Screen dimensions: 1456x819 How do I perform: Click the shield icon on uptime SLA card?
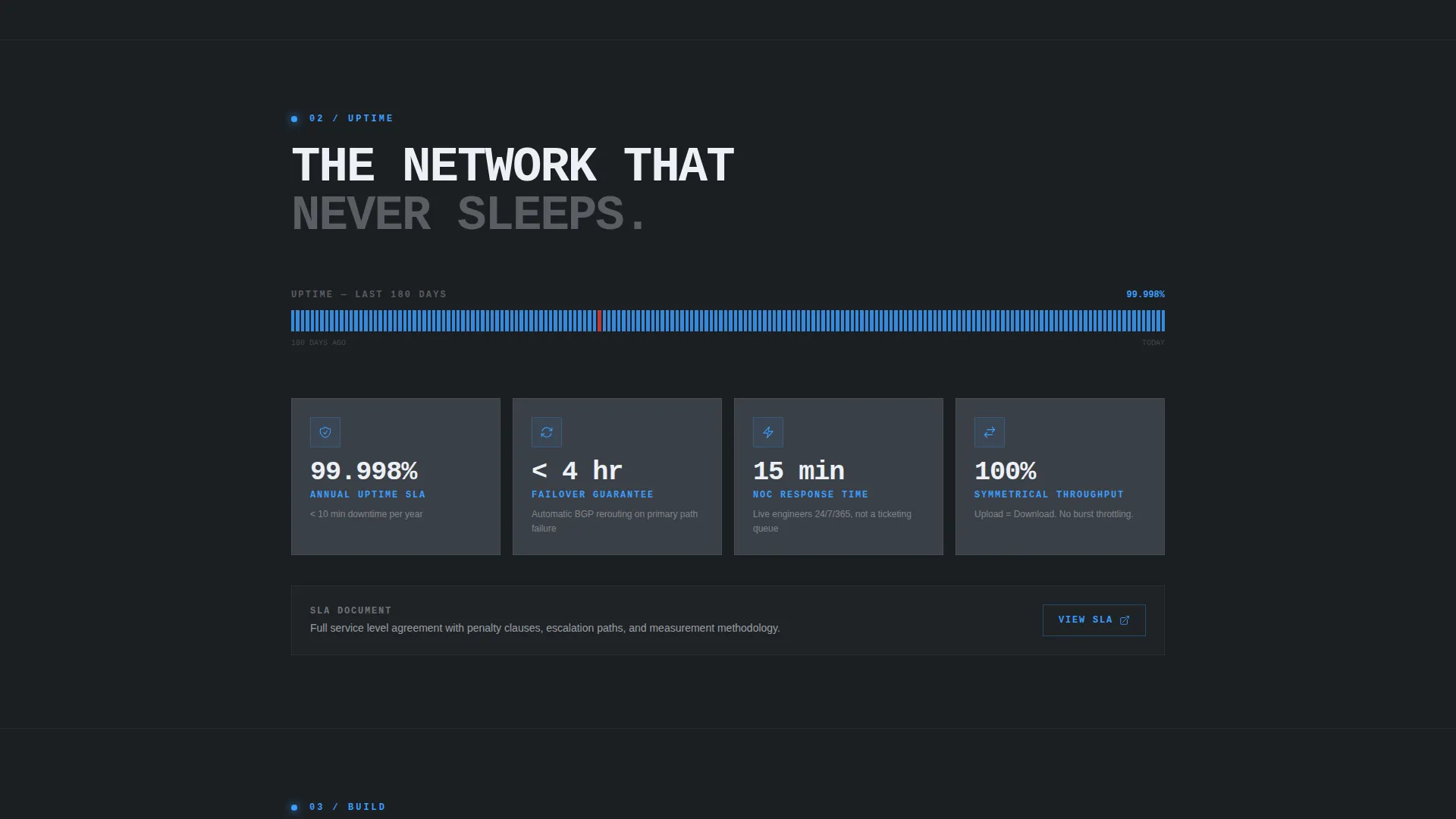(325, 432)
